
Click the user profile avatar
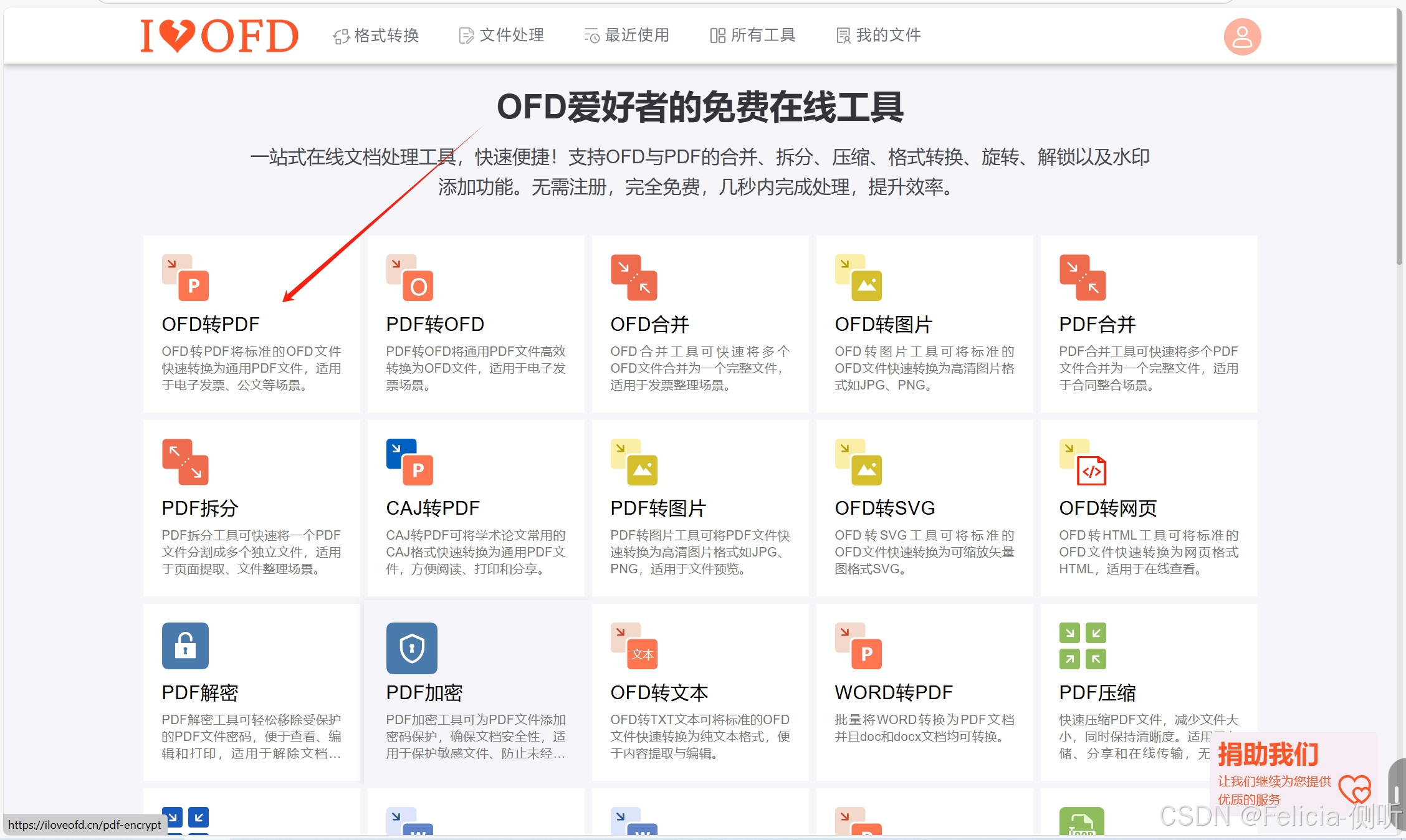[x=1242, y=37]
